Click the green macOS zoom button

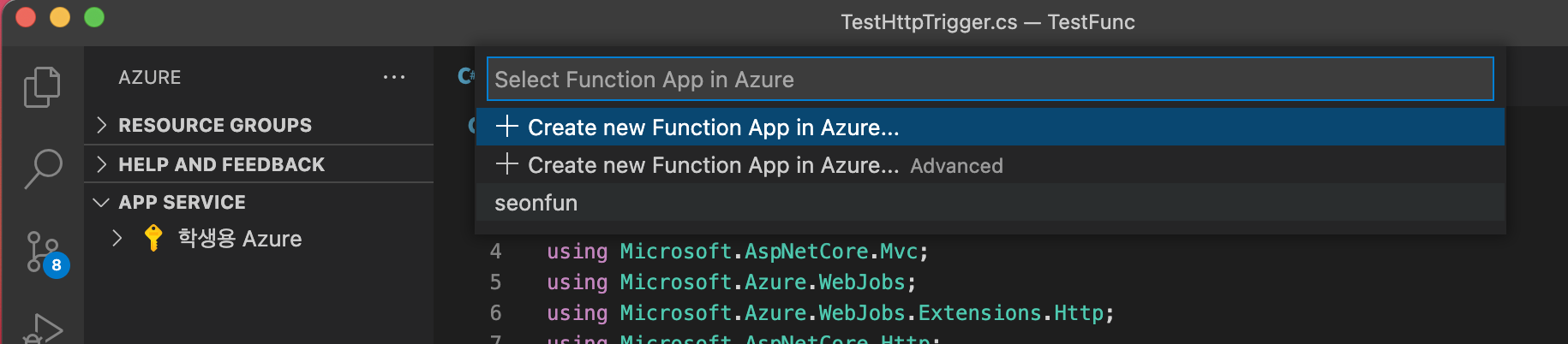94,17
